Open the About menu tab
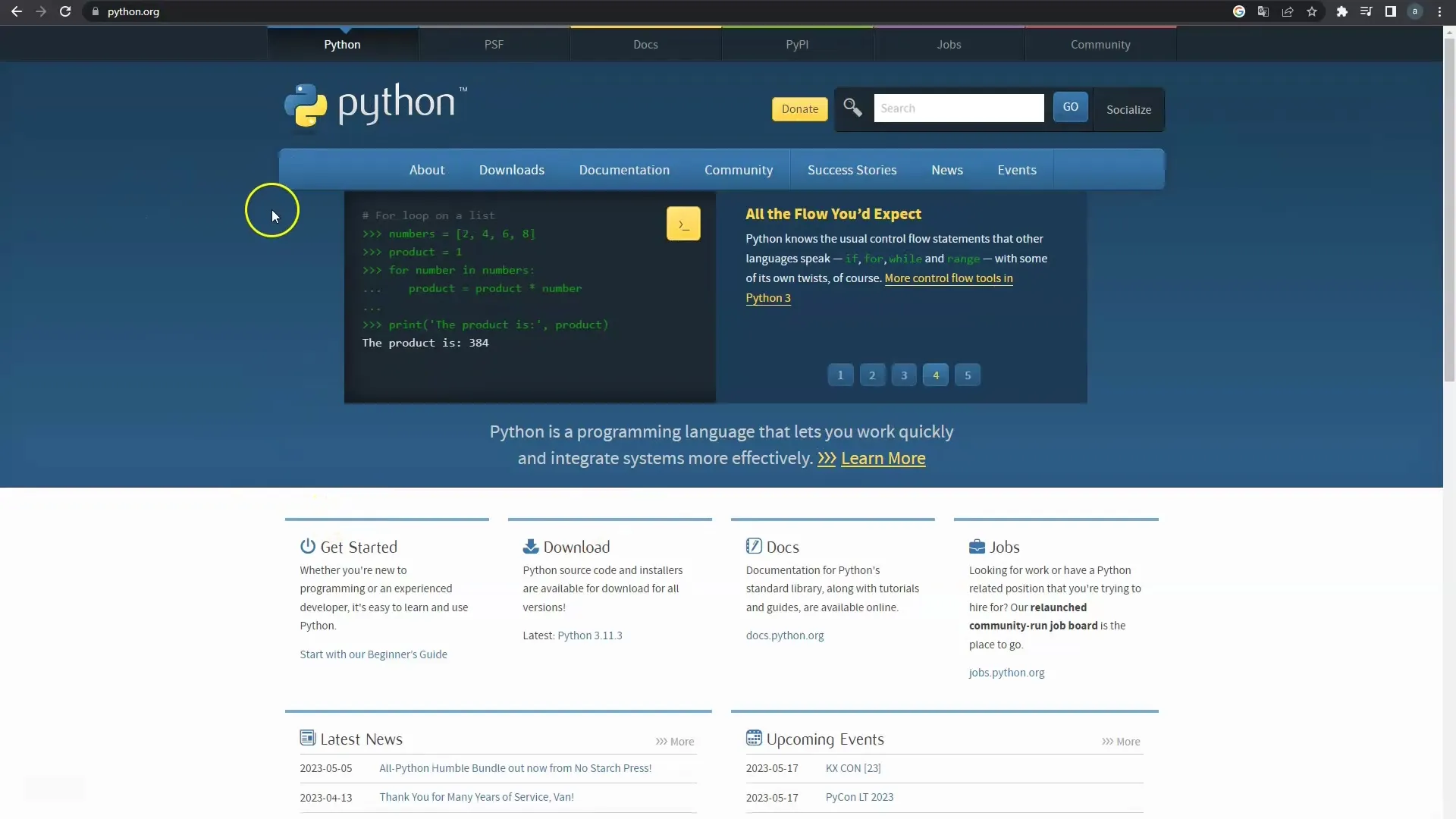 point(426,169)
